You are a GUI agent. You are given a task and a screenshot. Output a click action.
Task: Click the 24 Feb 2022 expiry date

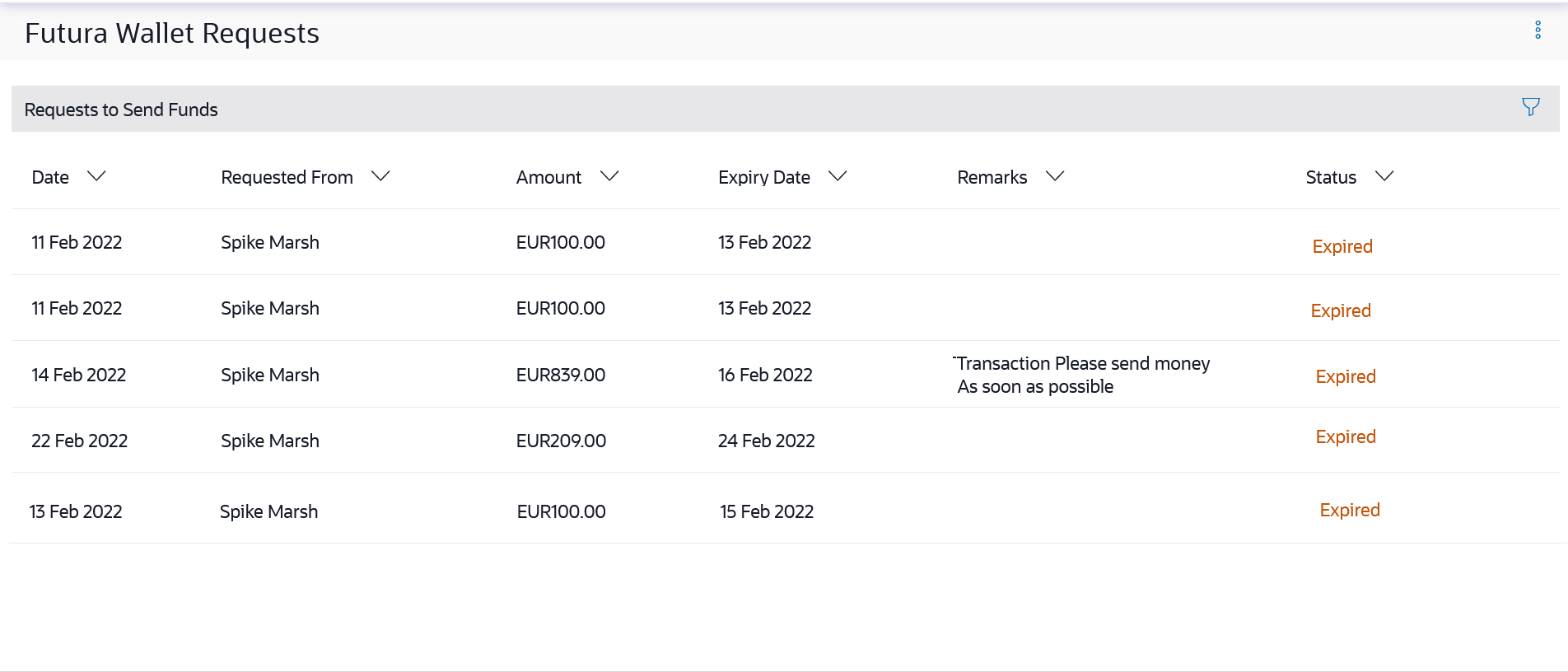766,441
